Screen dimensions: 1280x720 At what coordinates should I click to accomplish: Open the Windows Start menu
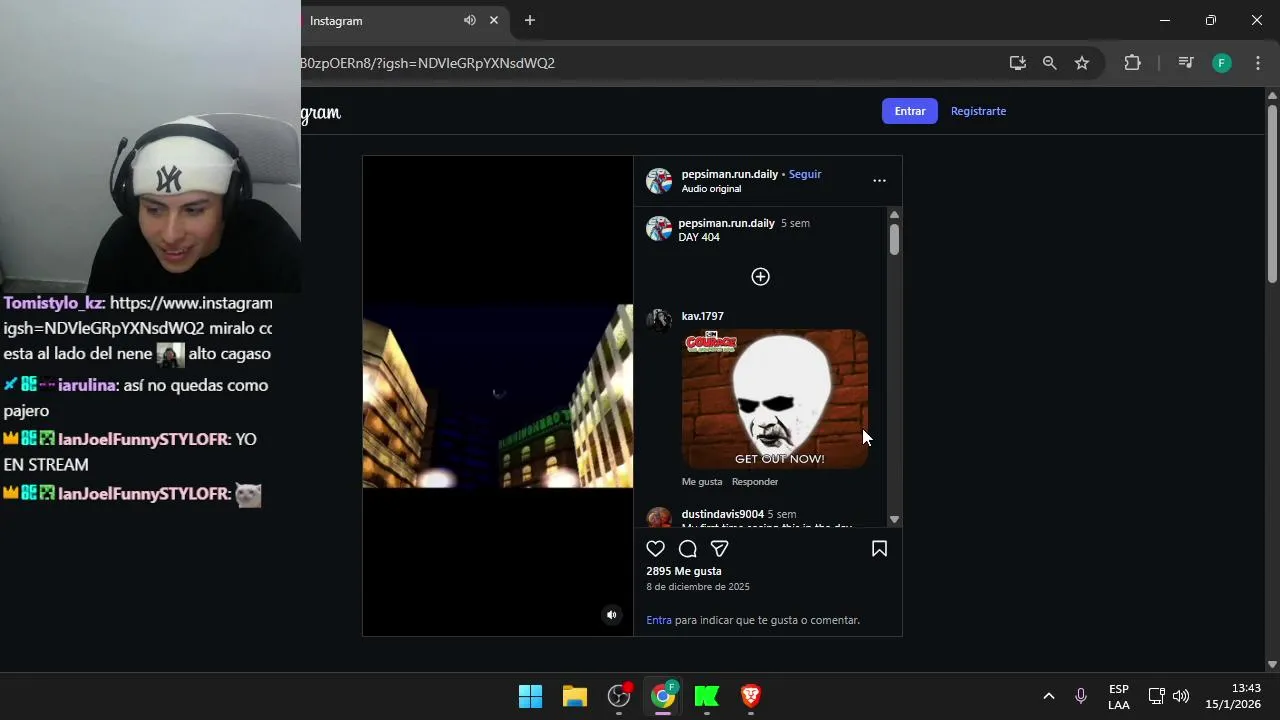(530, 696)
